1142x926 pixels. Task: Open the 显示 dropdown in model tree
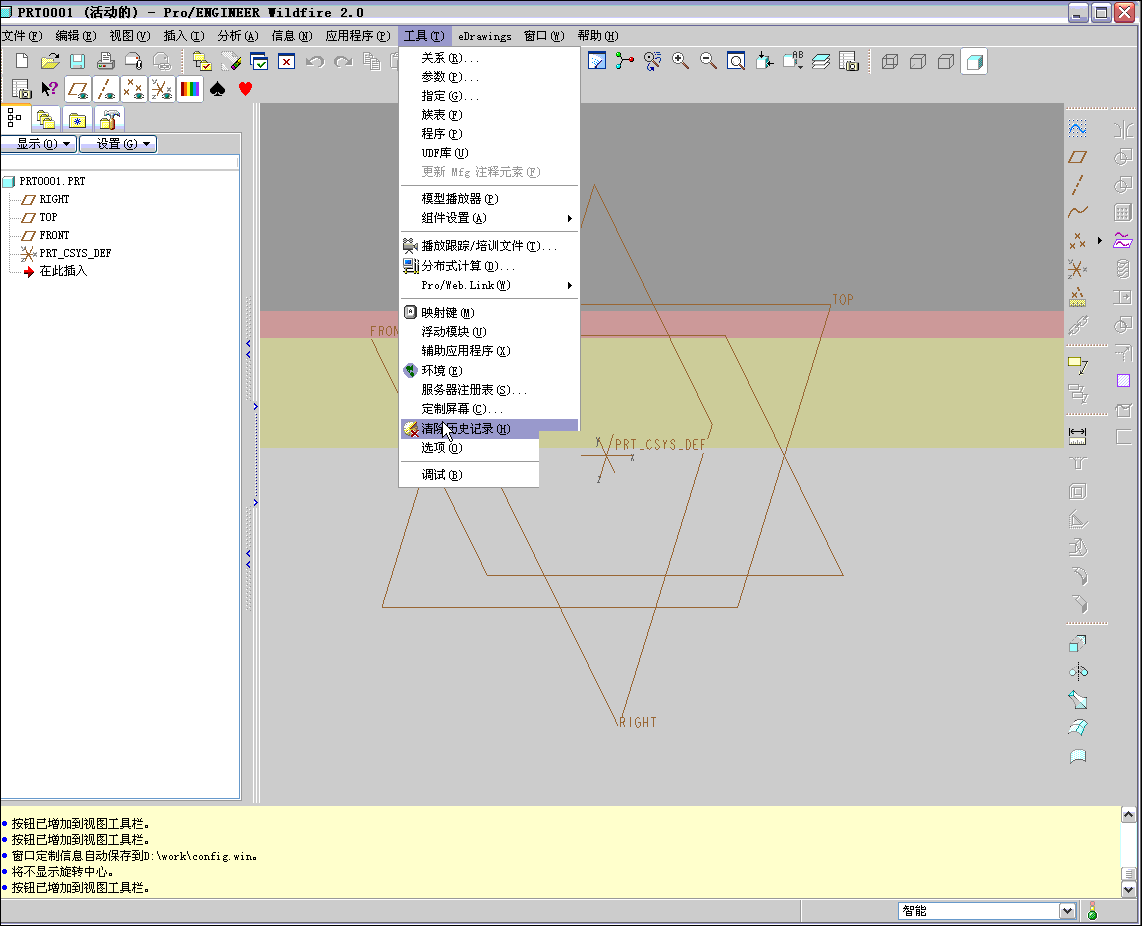tap(39, 144)
